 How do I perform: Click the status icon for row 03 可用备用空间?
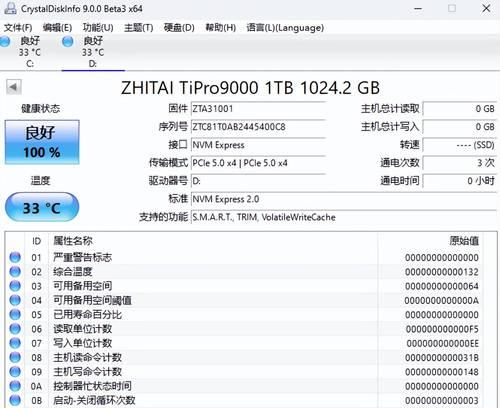point(15,286)
